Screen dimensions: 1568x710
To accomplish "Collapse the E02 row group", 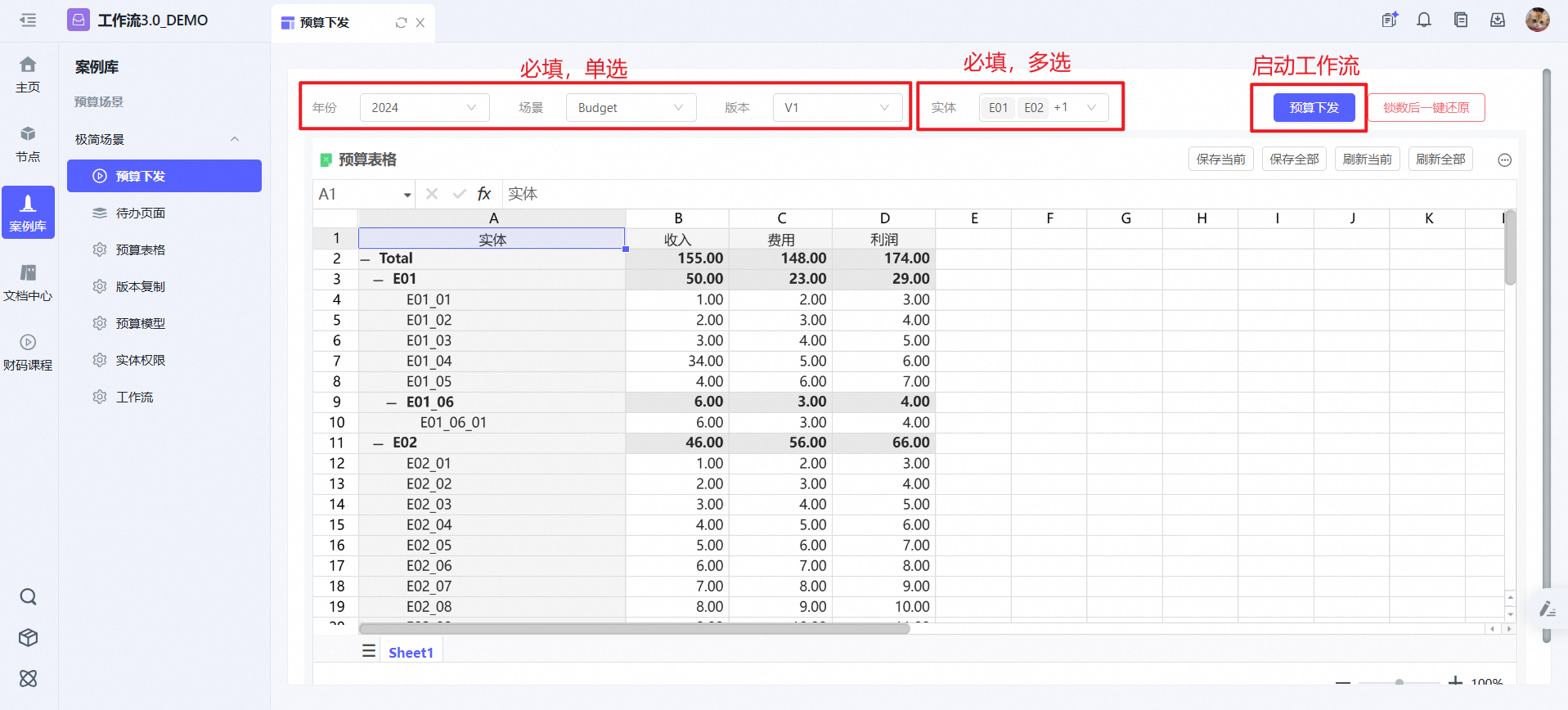I will (x=379, y=443).
